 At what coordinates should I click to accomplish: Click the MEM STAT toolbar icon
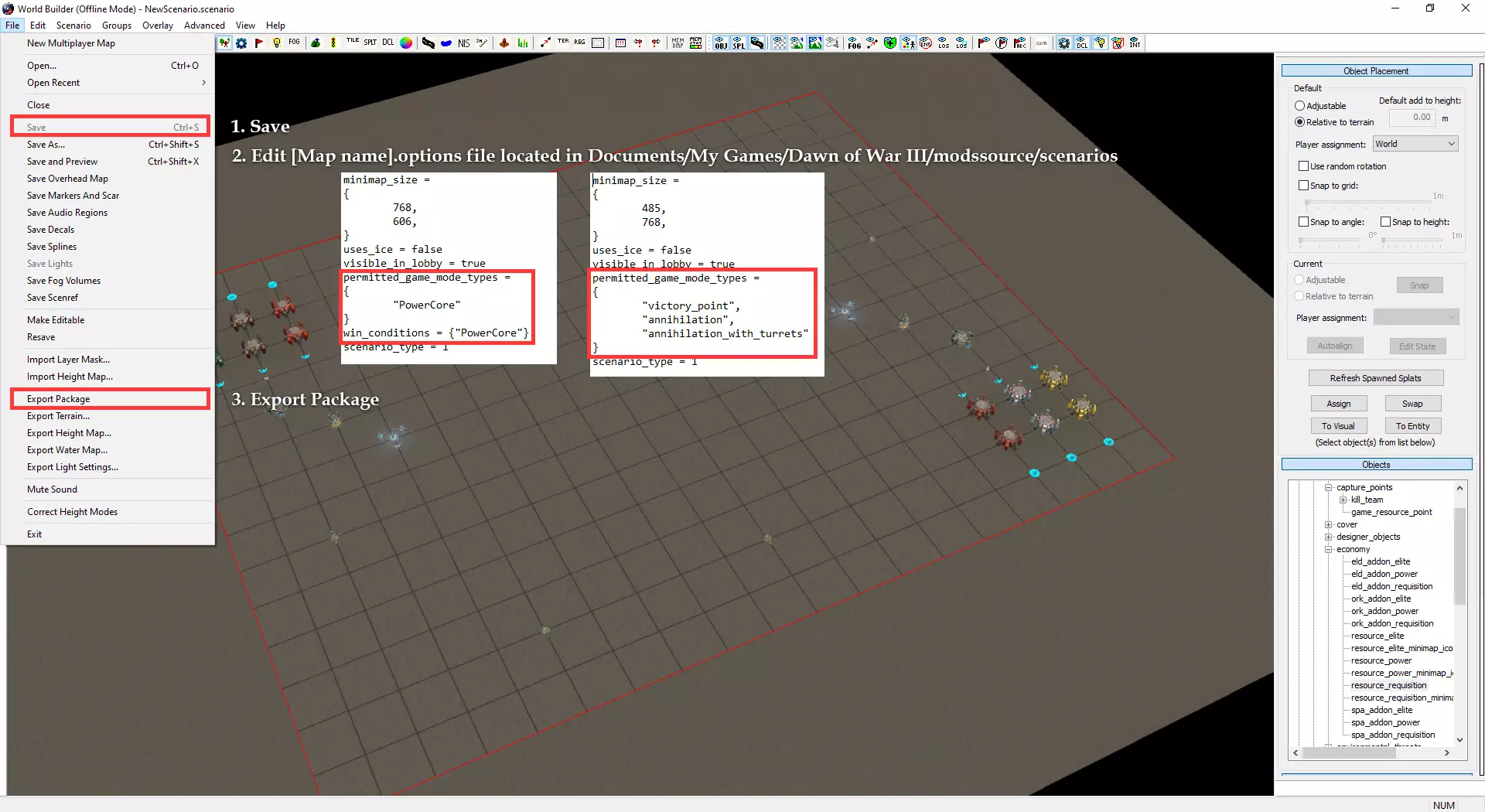(x=696, y=43)
